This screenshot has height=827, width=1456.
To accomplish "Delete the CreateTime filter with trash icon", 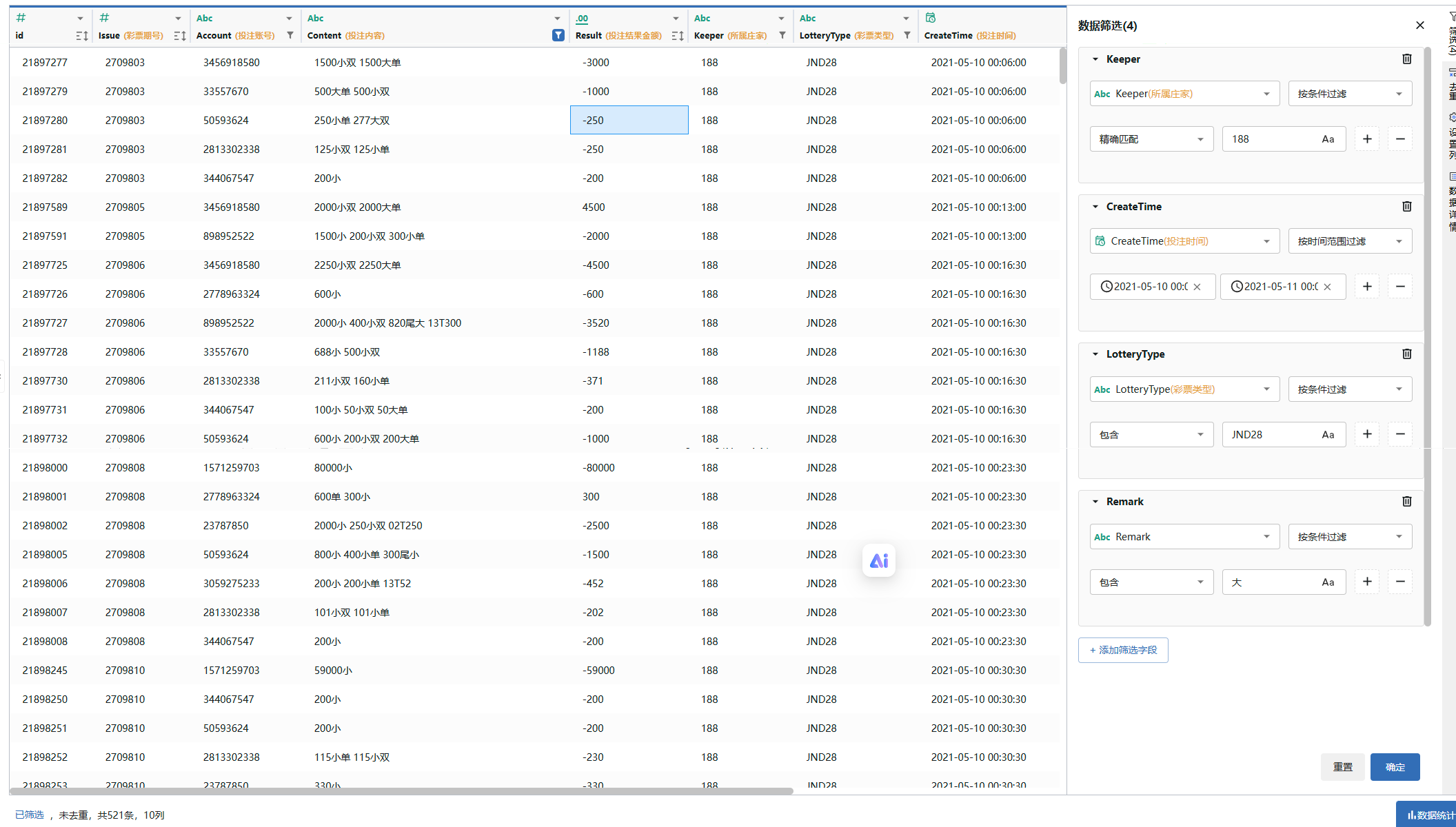I will (1407, 207).
